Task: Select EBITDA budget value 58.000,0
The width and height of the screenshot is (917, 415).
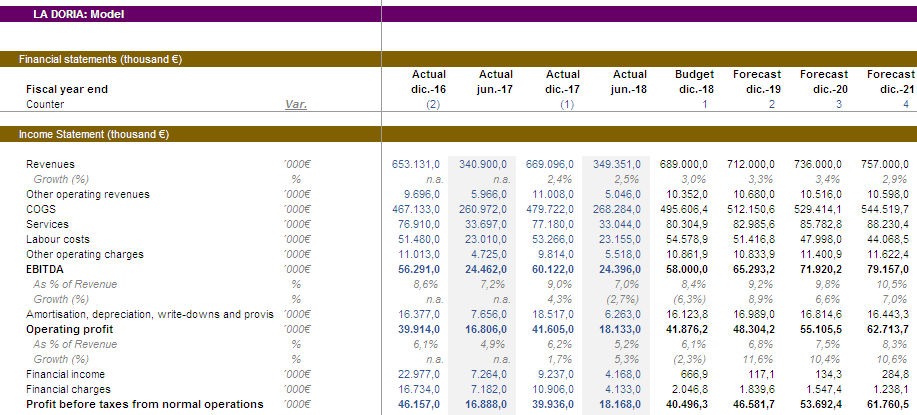Action: click(687, 269)
